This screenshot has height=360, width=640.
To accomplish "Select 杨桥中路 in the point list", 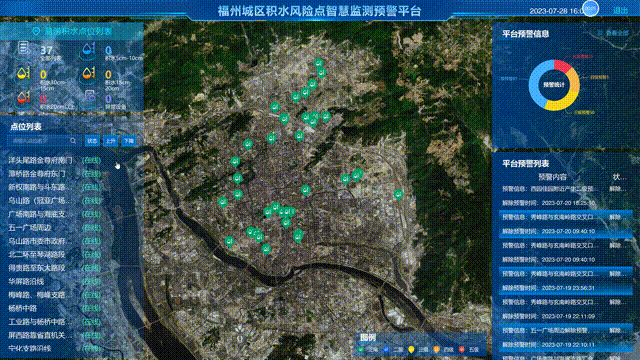I will (x=23, y=308).
